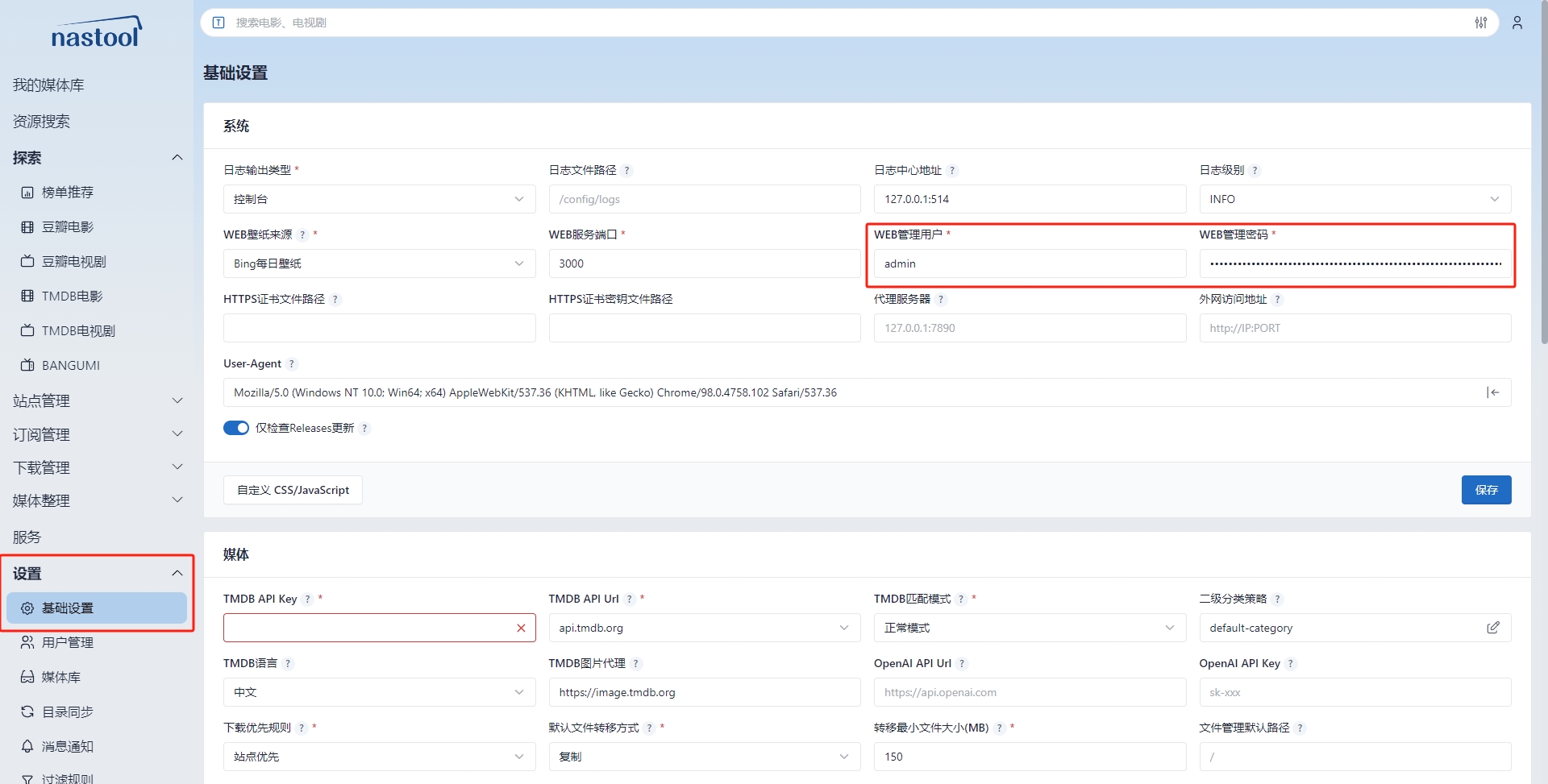Show help for WEB壁纸来源
The height and width of the screenshot is (784, 1548).
pyautogui.click(x=302, y=235)
